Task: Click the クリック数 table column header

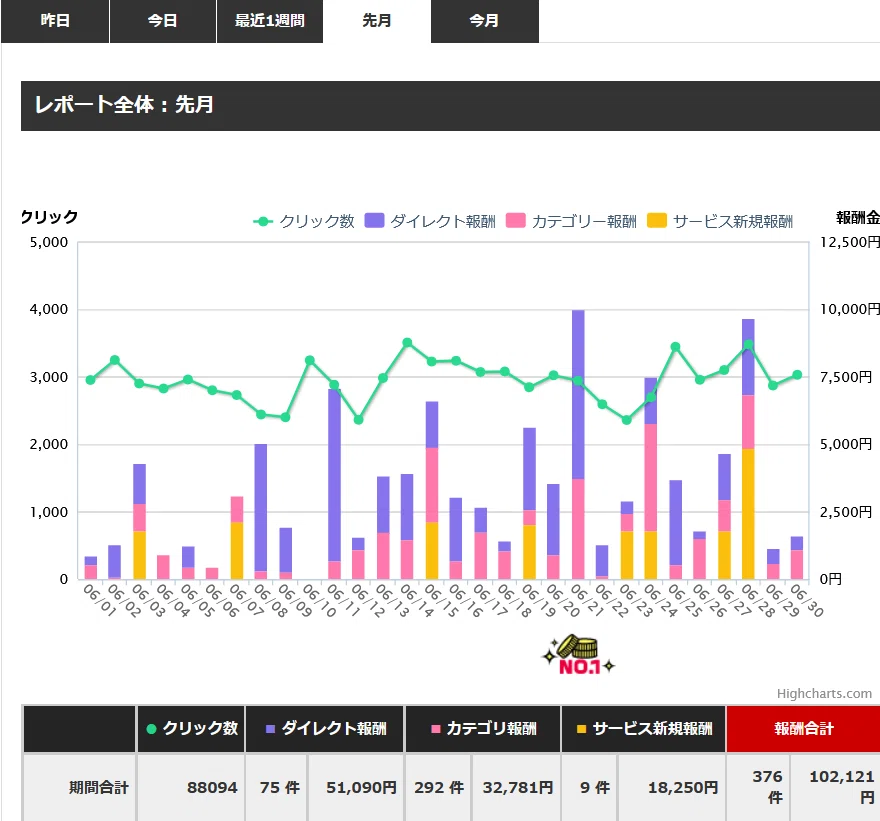Action: (191, 728)
